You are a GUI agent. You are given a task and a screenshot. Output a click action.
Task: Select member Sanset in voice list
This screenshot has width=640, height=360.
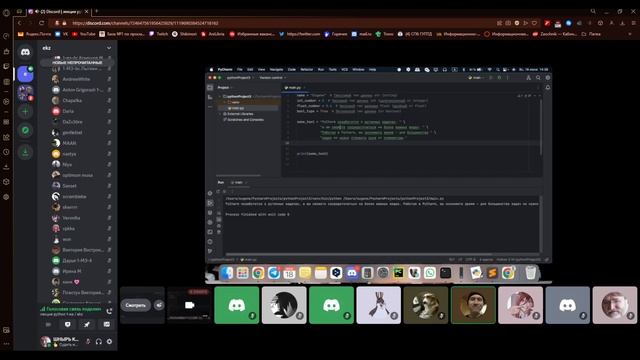(x=82, y=186)
